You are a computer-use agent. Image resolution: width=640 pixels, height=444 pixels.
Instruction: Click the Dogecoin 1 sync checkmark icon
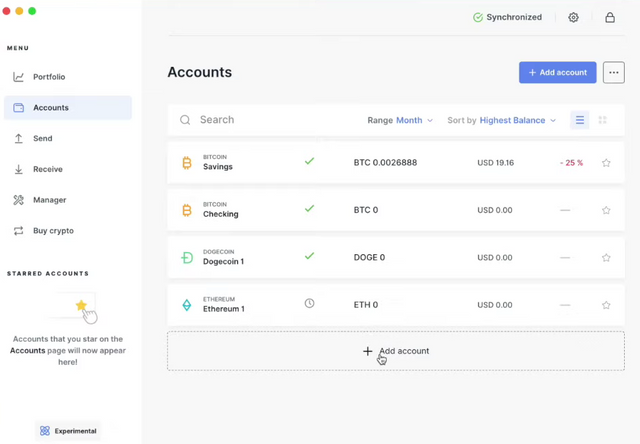point(309,256)
